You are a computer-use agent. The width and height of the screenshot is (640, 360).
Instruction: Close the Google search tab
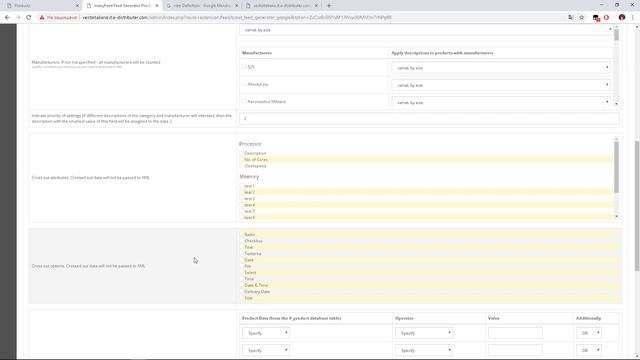pos(236,6)
